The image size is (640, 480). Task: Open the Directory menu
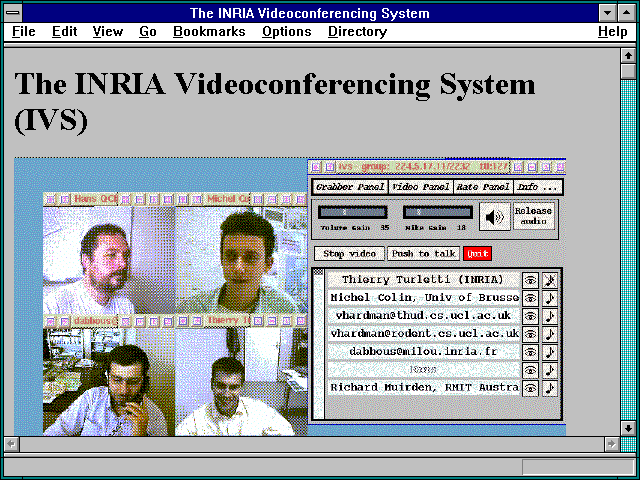point(358,31)
